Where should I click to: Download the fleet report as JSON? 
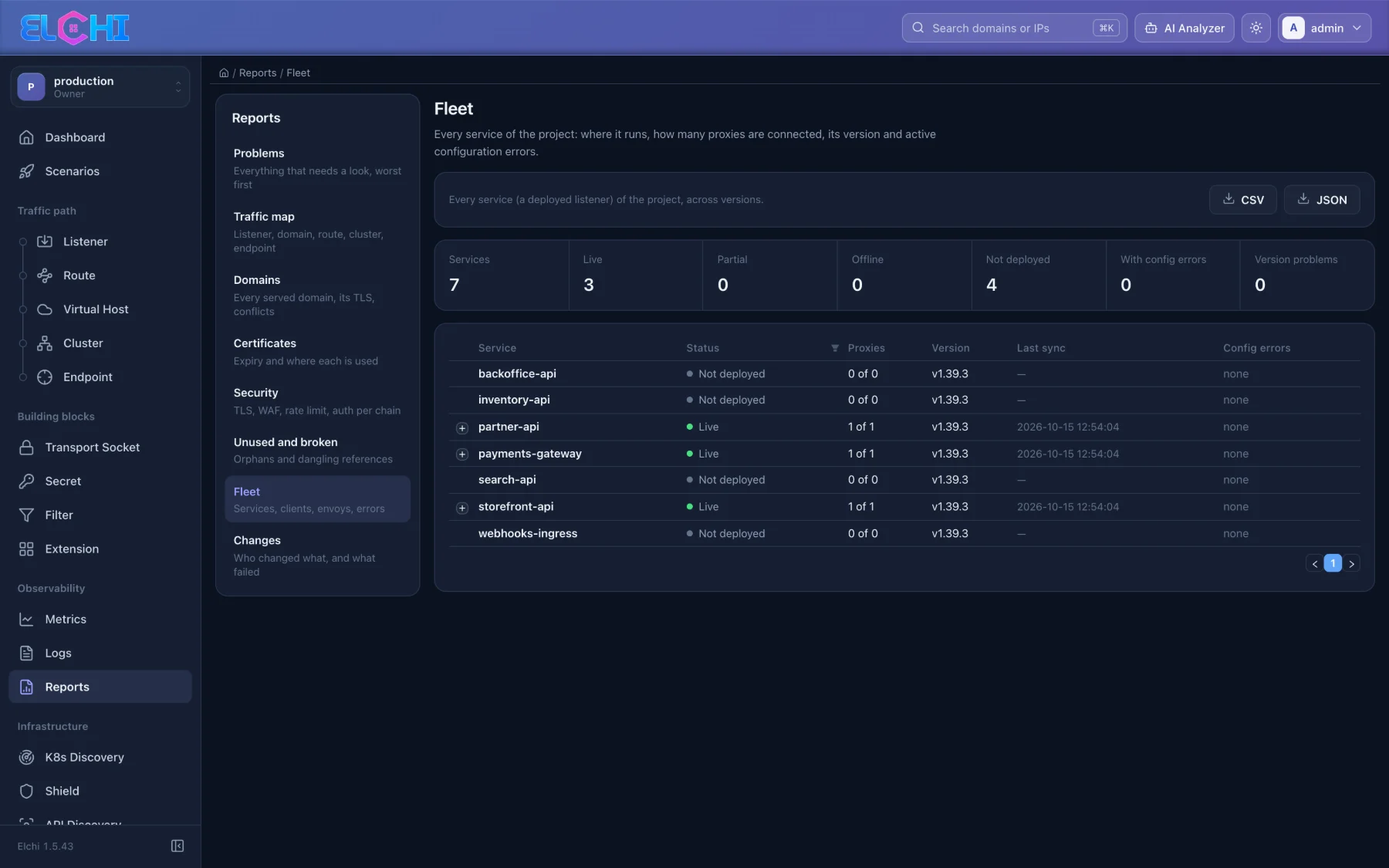click(x=1323, y=200)
